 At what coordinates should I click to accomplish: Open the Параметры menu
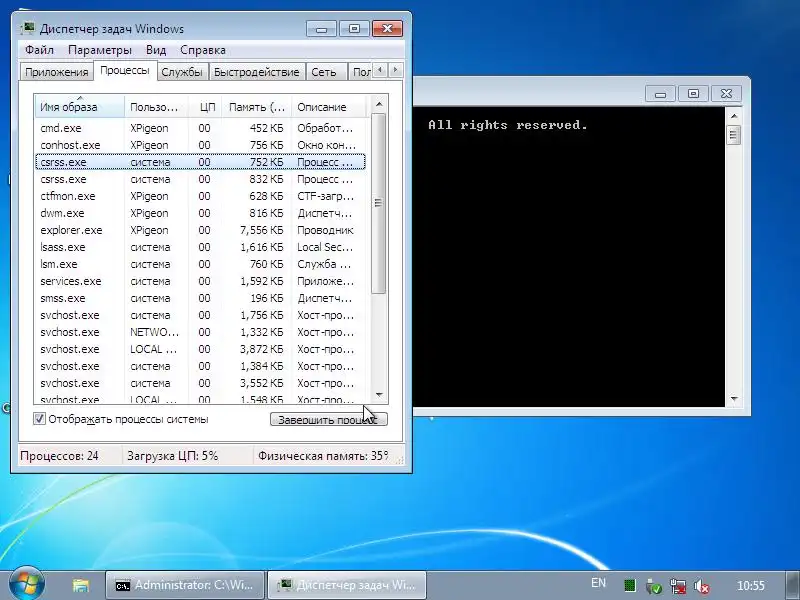pos(99,50)
